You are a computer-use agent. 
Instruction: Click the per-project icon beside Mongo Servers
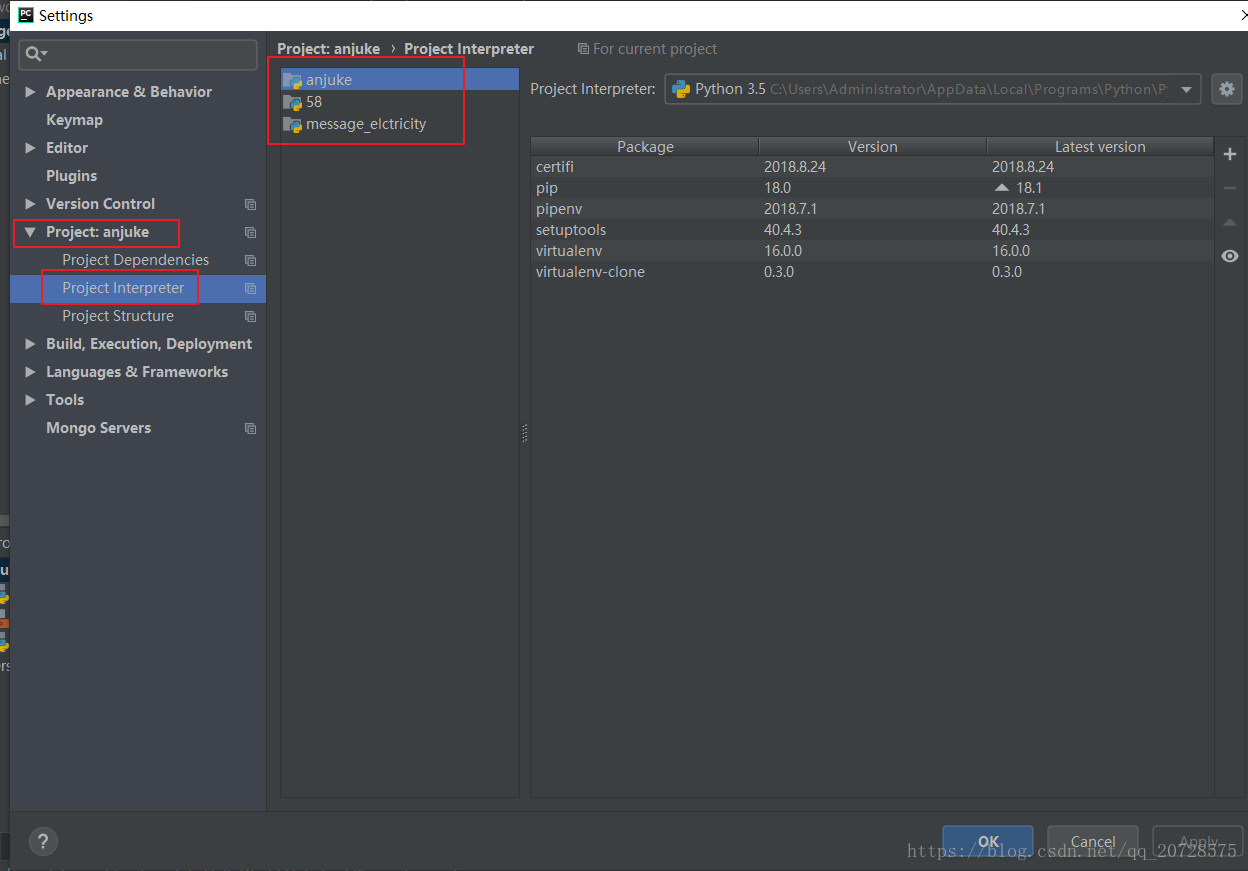point(251,428)
